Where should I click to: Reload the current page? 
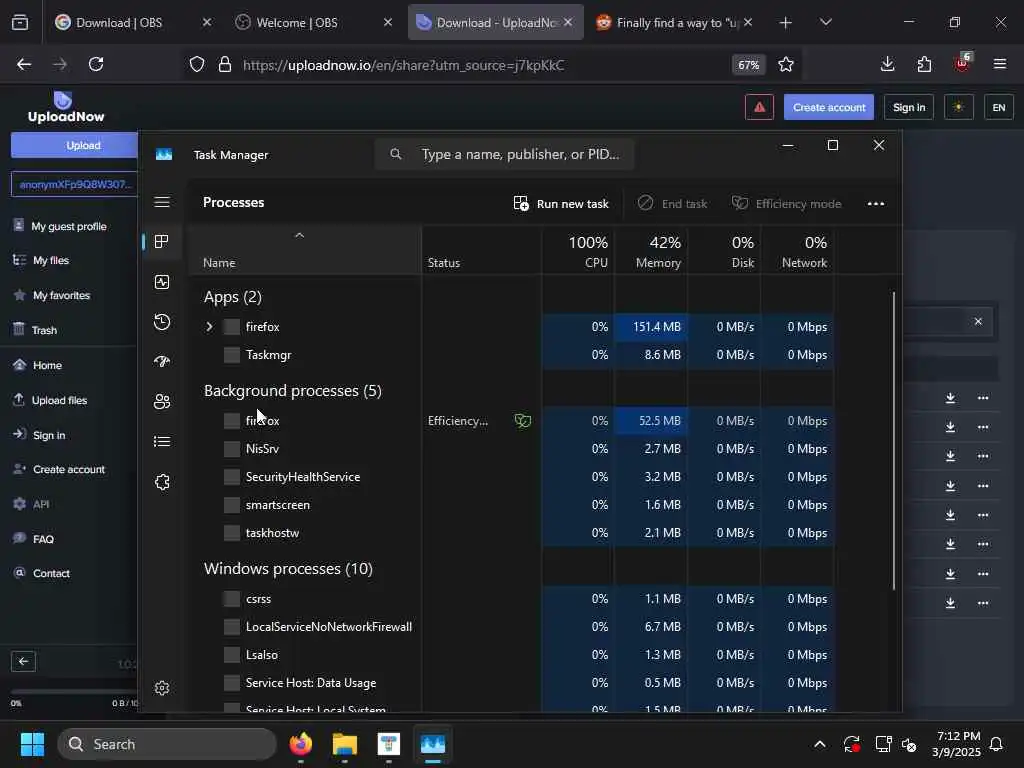96,64
